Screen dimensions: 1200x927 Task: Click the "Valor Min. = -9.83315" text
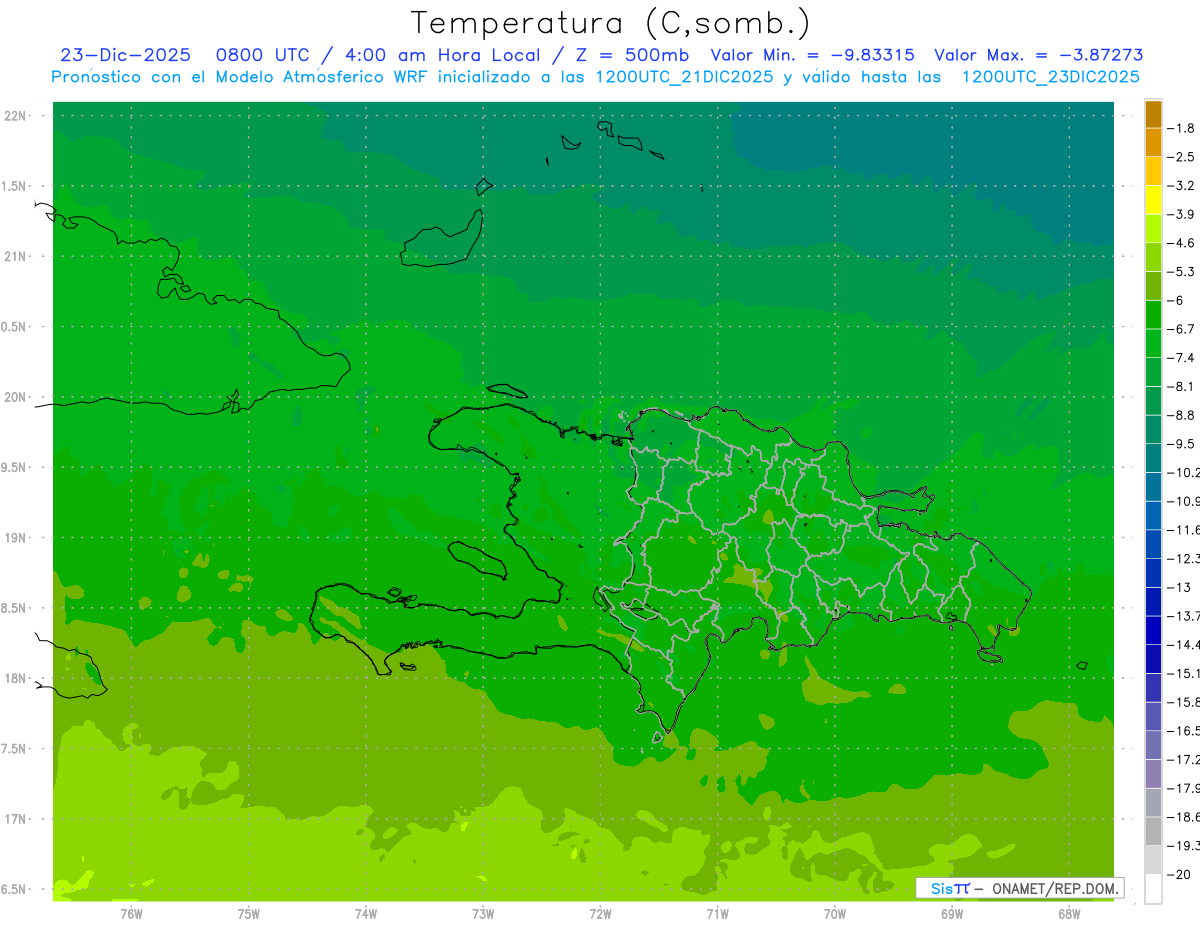(x=812, y=55)
